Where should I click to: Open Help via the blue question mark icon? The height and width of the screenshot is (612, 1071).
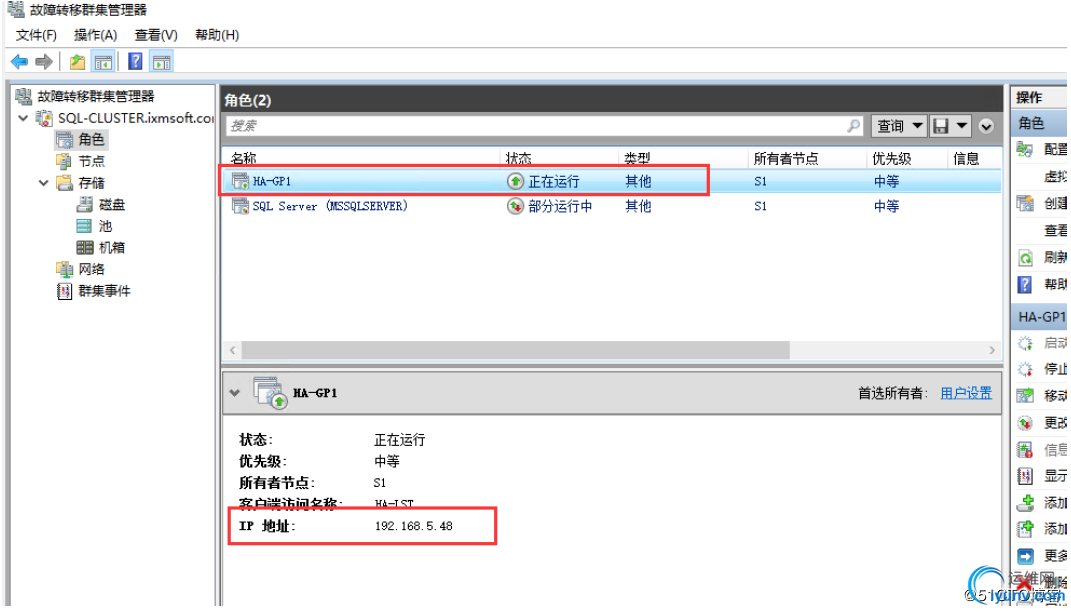click(135, 61)
